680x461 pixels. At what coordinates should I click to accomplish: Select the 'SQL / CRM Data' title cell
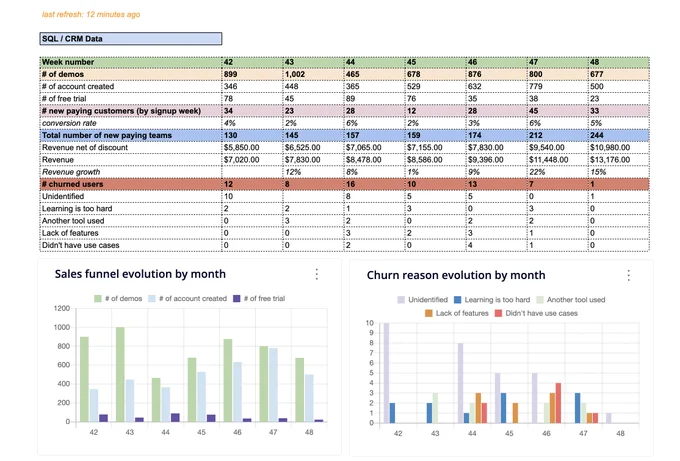pyautogui.click(x=131, y=39)
